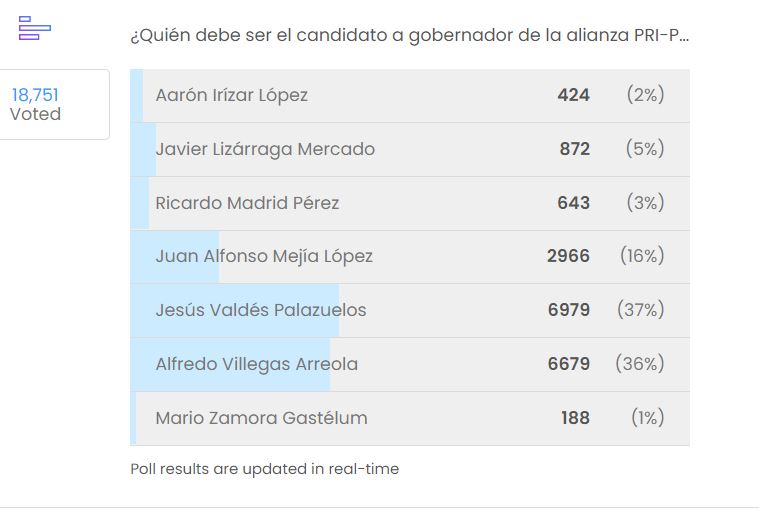Screen dimensions: 759x529
Task: Click the 6979 vote count
Action: coord(569,310)
